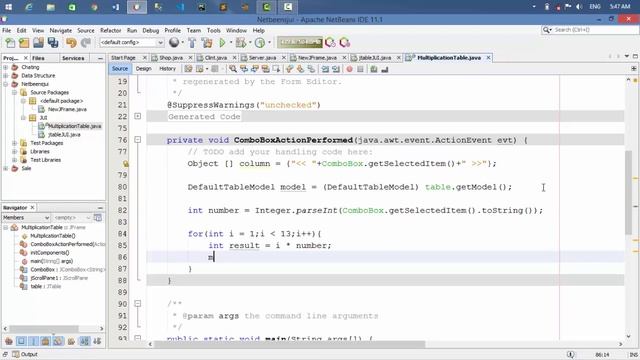Expand the Data Structure project node
Screen dimensions: 640x360
pos(6,76)
